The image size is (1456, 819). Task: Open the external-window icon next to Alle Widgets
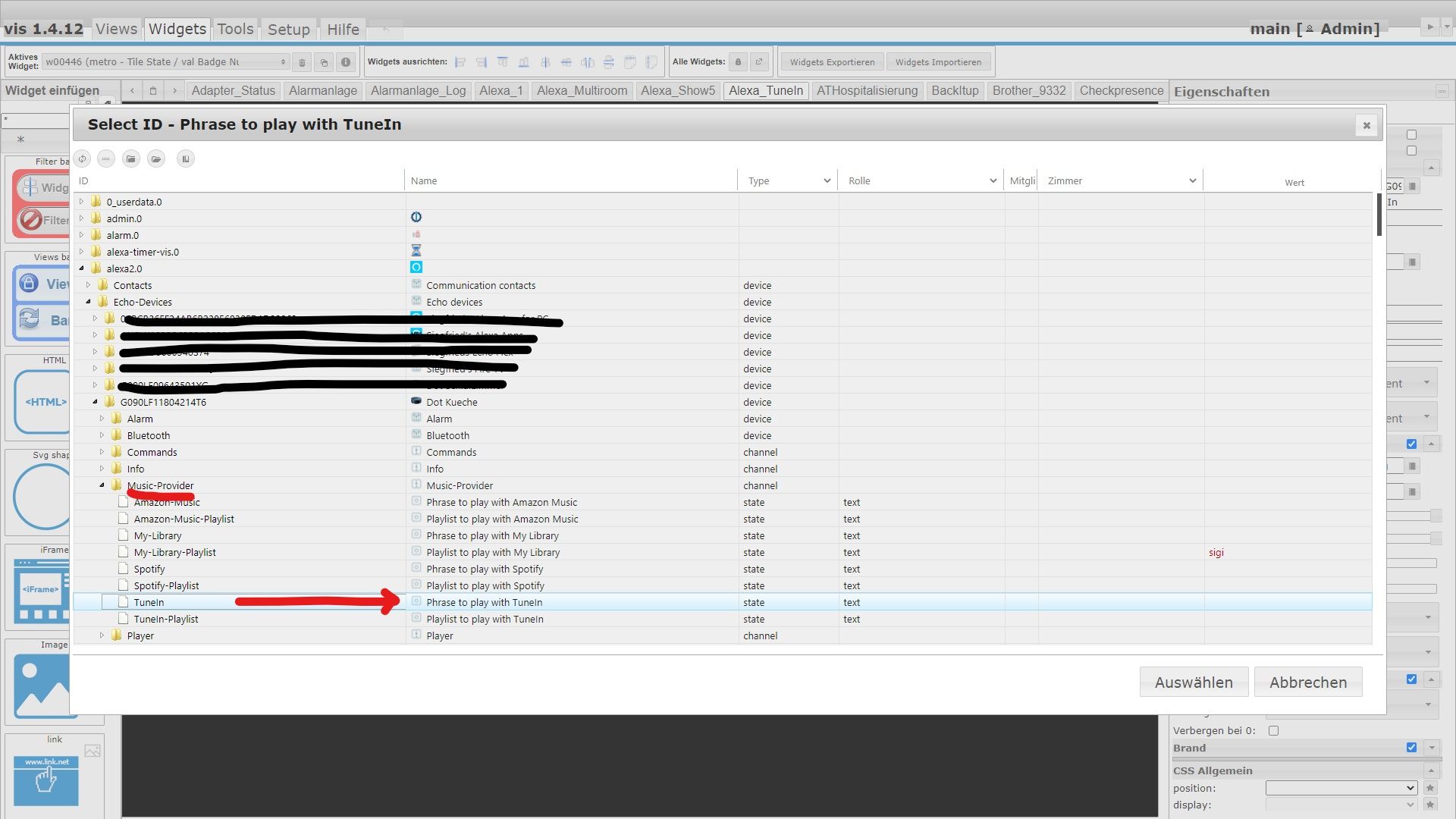759,62
